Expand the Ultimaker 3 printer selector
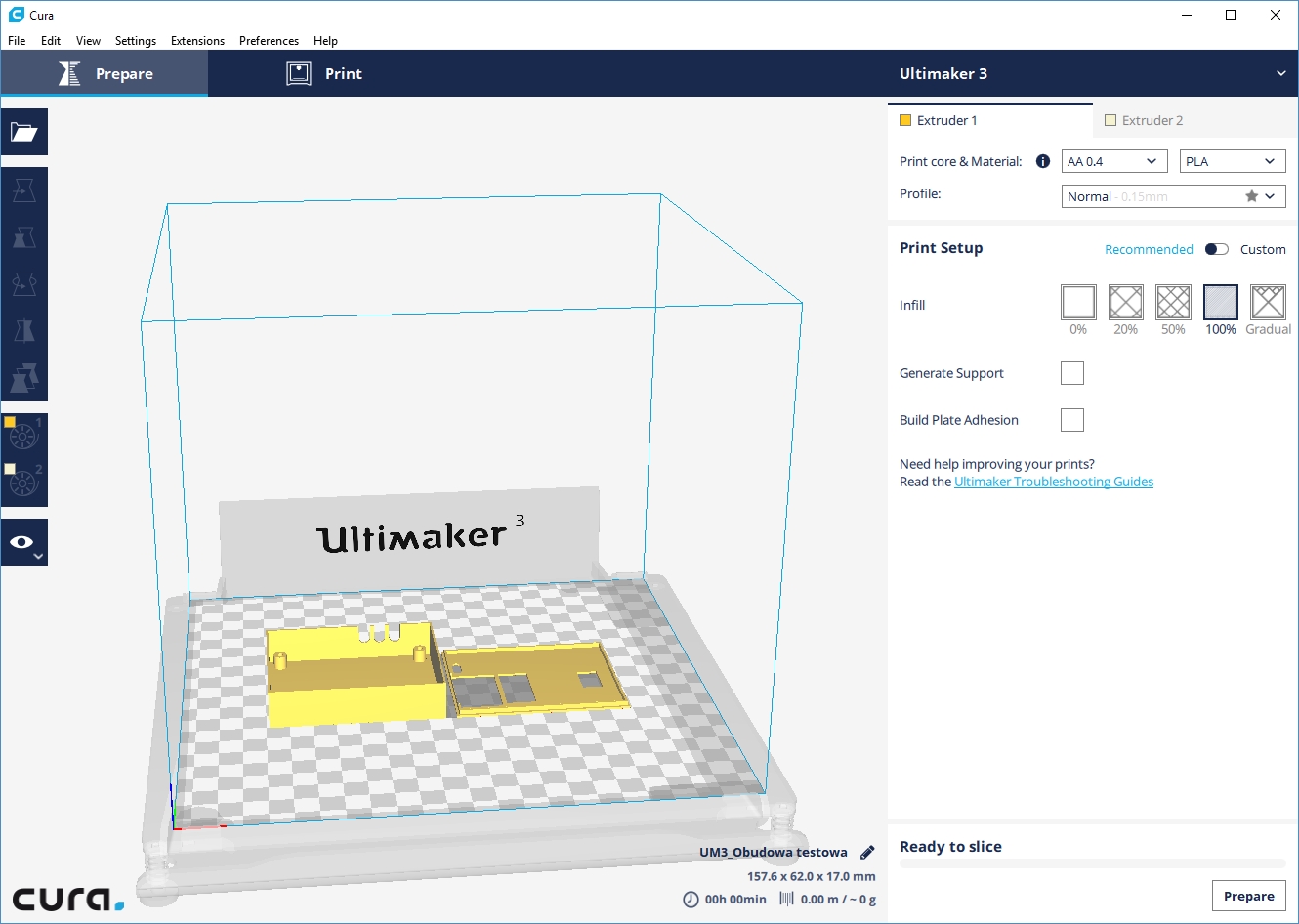1299x924 pixels. [1093, 73]
